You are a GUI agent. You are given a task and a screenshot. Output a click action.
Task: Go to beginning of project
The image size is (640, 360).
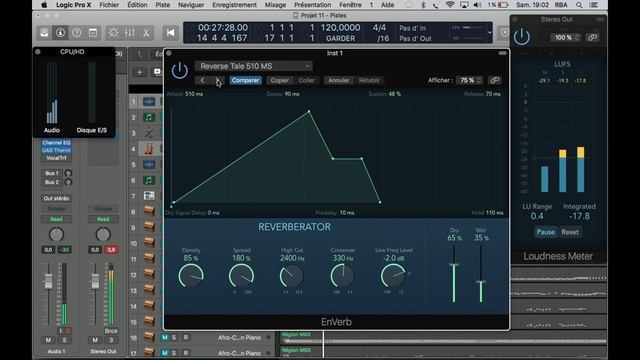[x=170, y=33]
